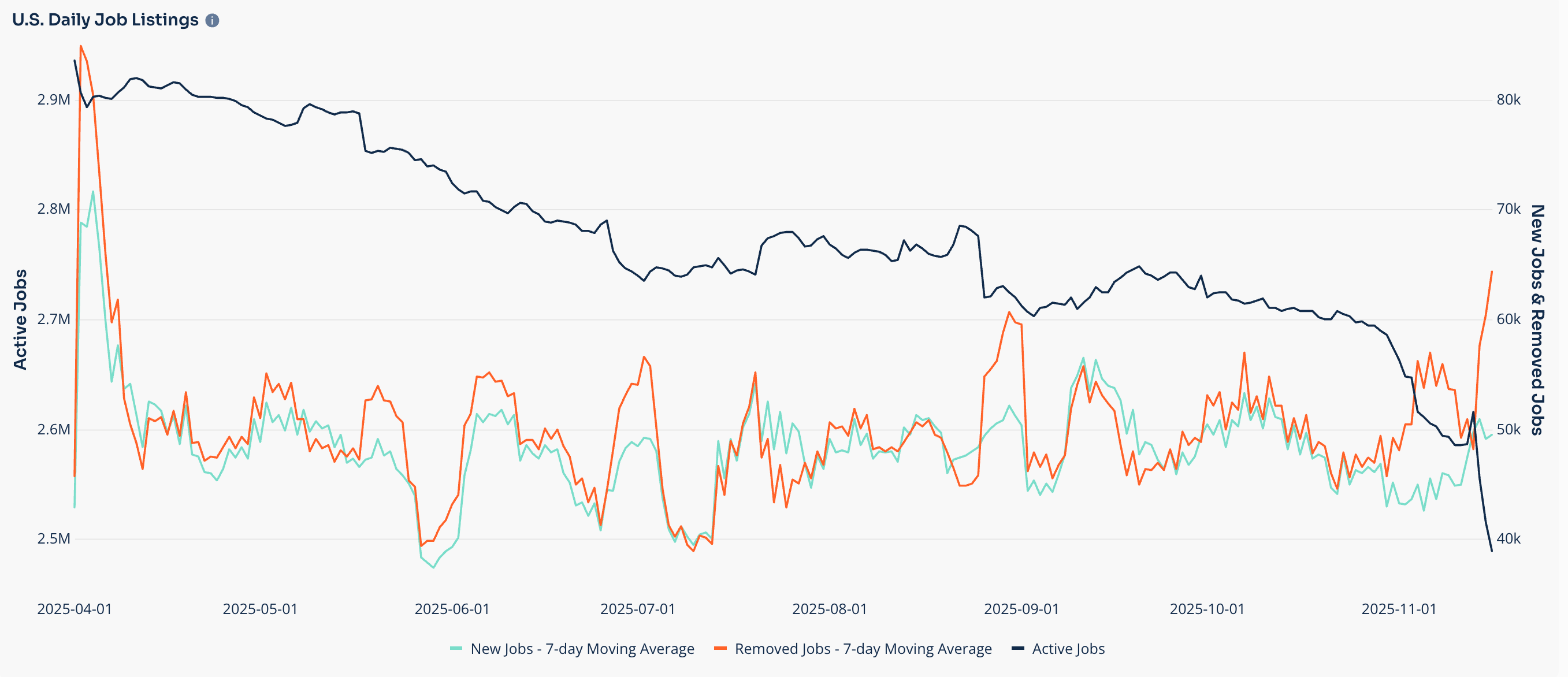Click the info icon beside chart title
The width and height of the screenshot is (1568, 677).
click(212, 21)
